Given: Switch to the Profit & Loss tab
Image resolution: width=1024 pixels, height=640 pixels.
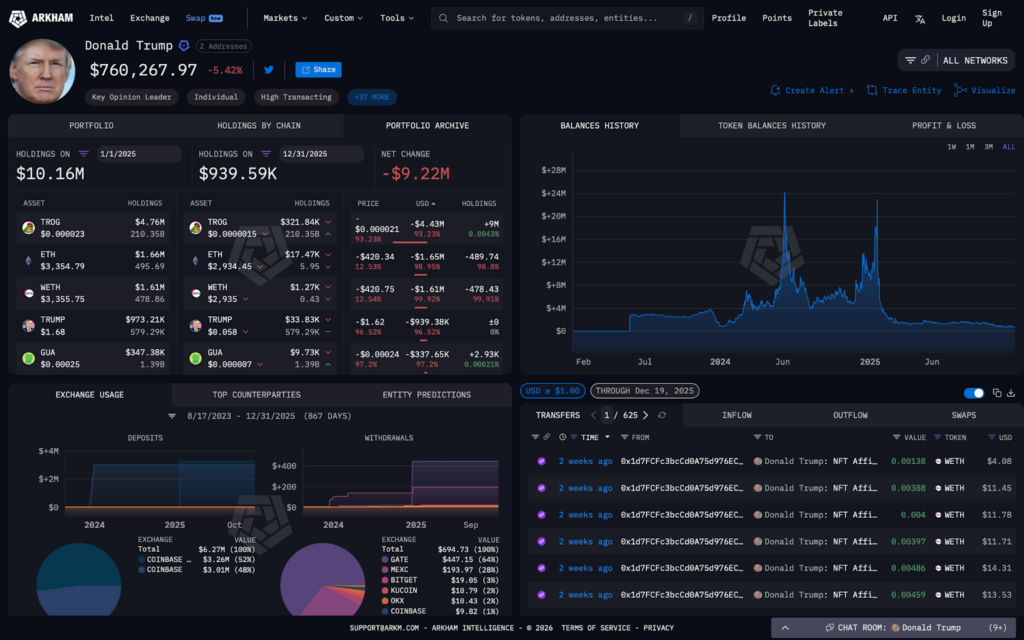Looking at the screenshot, I should point(944,125).
